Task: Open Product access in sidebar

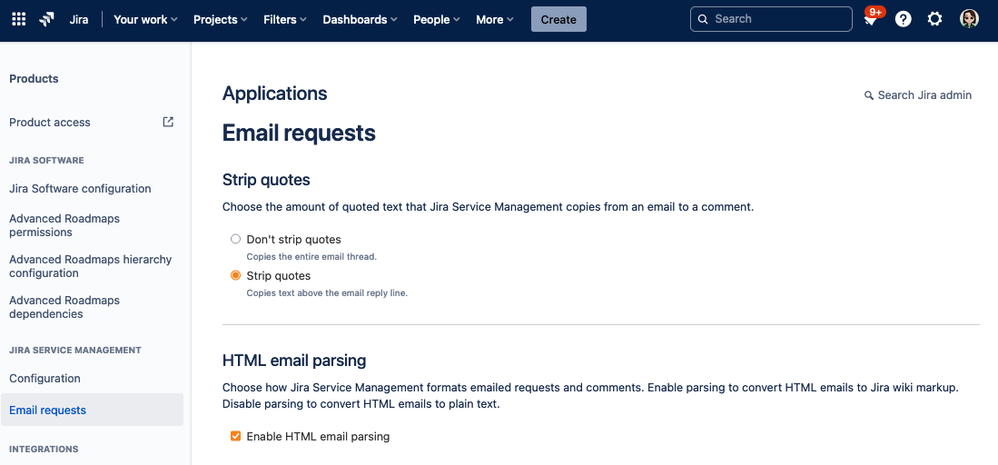Action: click(x=50, y=122)
